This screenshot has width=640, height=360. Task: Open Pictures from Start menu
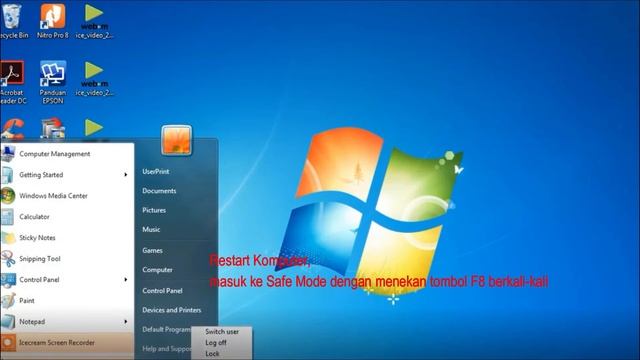[154, 210]
